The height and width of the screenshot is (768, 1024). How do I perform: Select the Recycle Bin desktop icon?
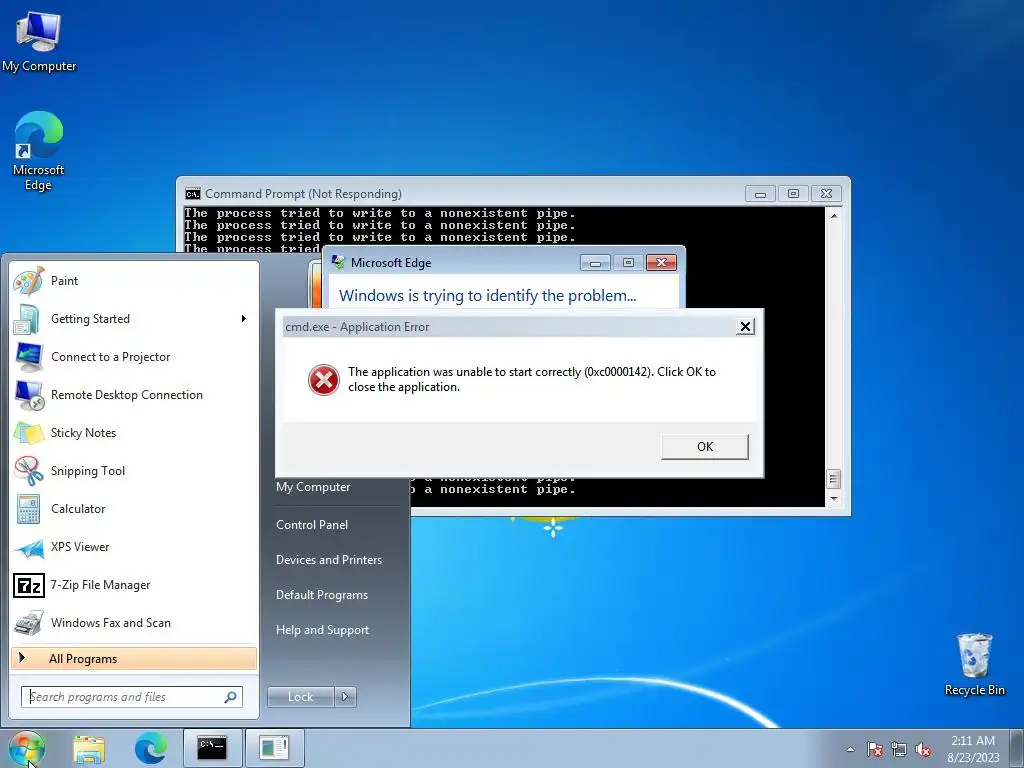(x=974, y=665)
